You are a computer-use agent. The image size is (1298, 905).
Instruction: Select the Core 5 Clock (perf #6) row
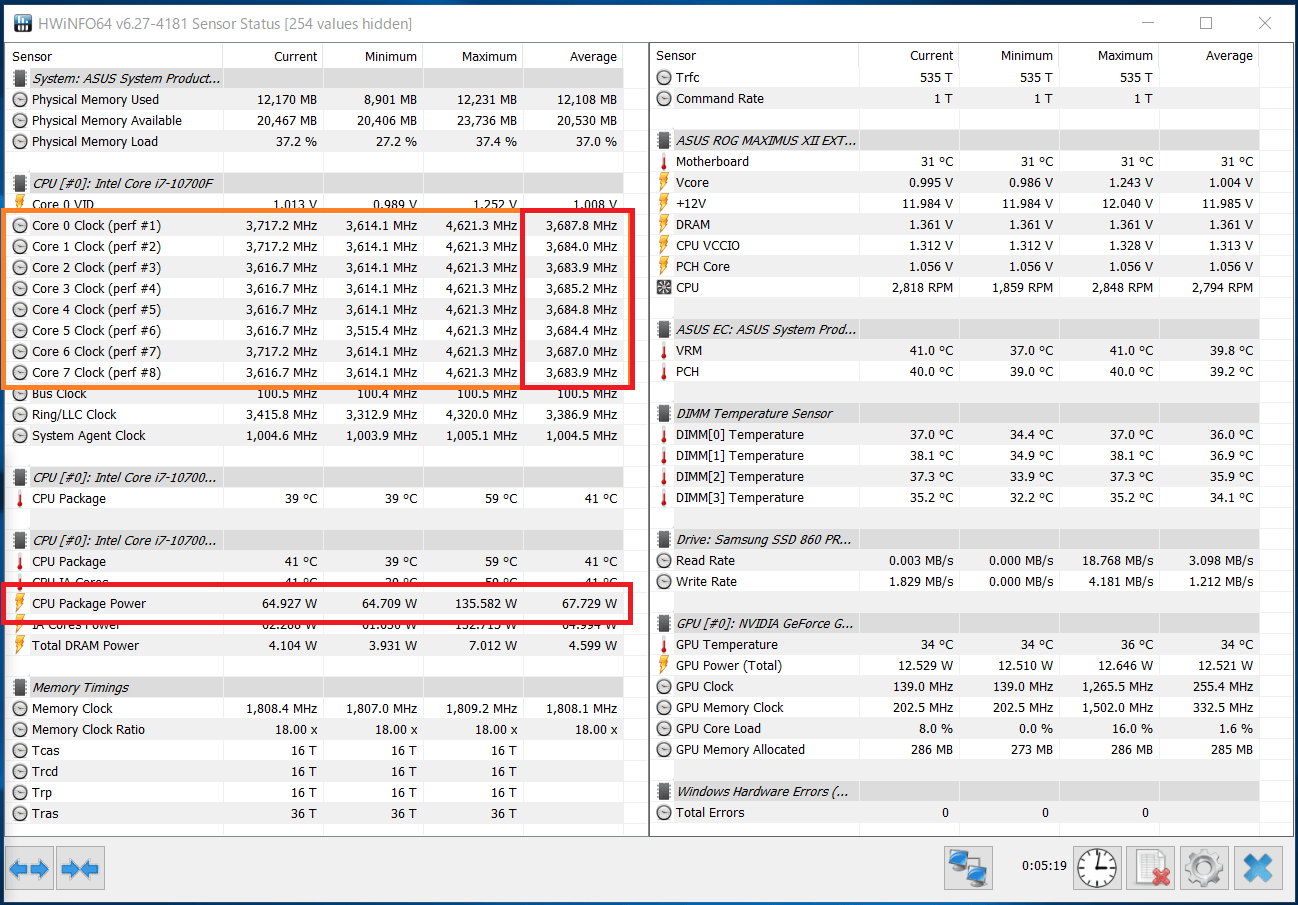(x=315, y=330)
